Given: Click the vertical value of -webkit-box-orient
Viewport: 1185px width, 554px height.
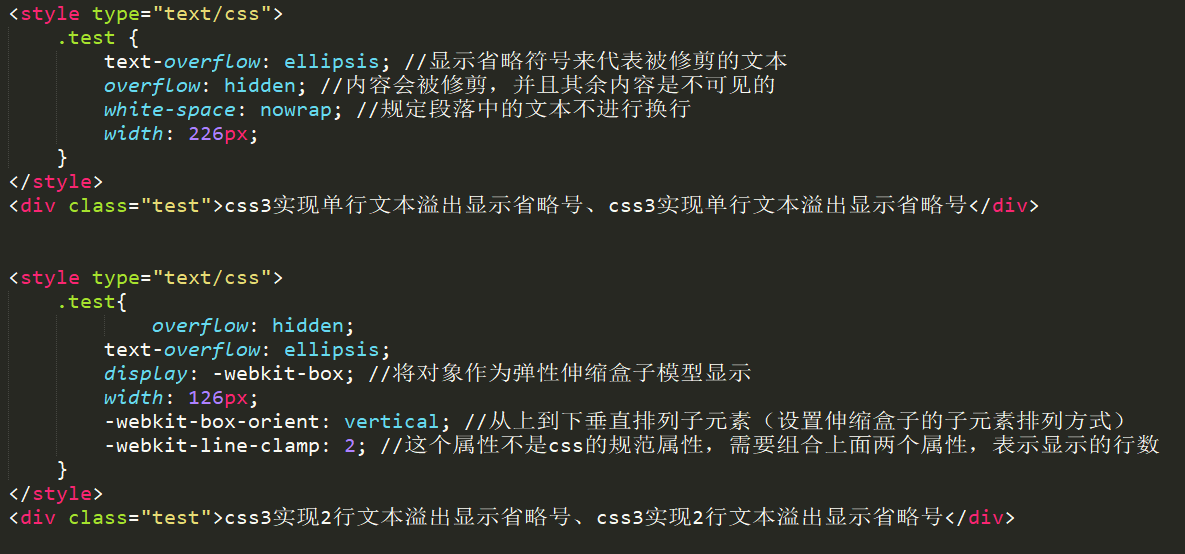Looking at the screenshot, I should pos(391,422).
